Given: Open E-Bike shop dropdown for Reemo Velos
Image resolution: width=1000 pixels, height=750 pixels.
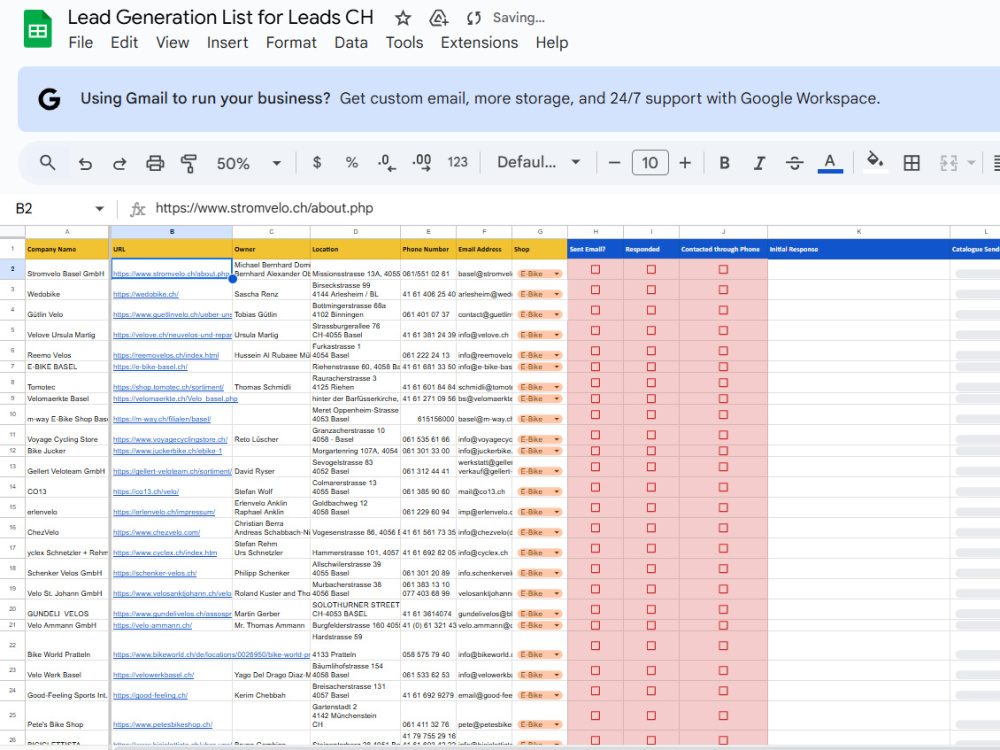Looking at the screenshot, I should [x=557, y=355].
